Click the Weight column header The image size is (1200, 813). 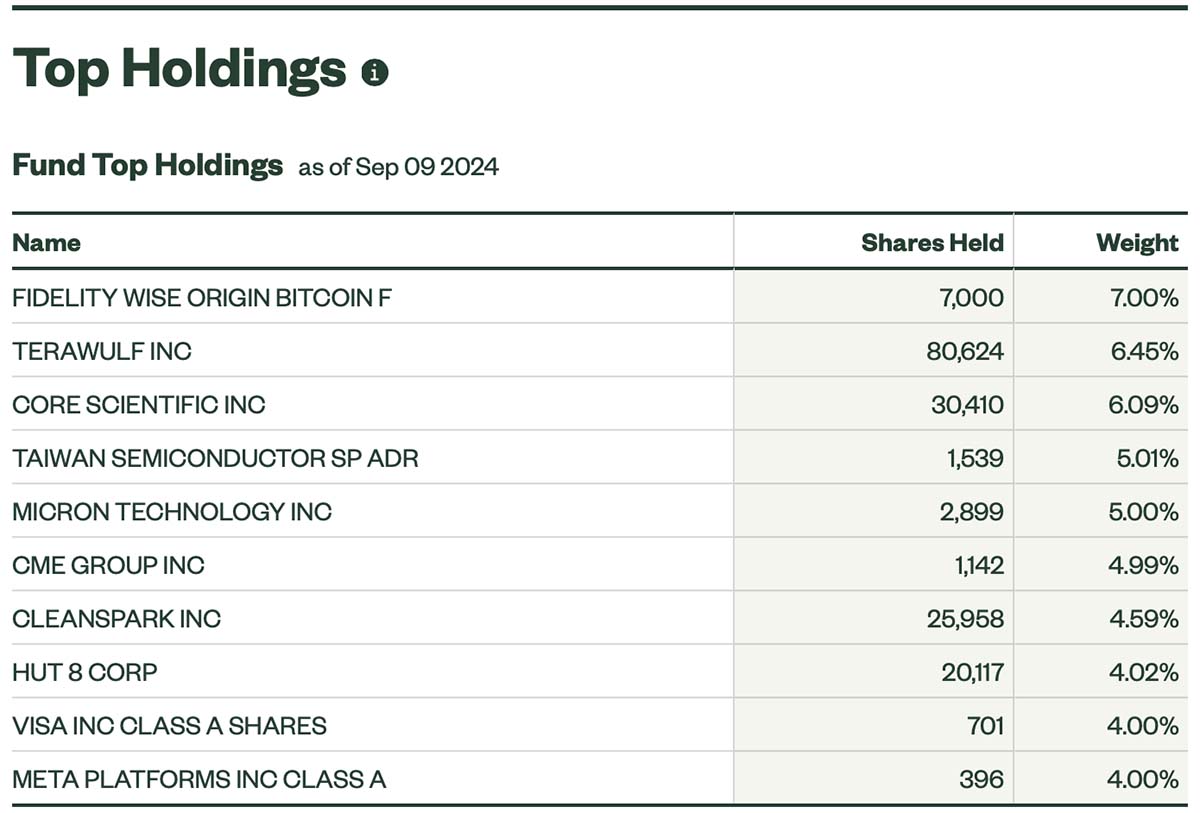1137,243
